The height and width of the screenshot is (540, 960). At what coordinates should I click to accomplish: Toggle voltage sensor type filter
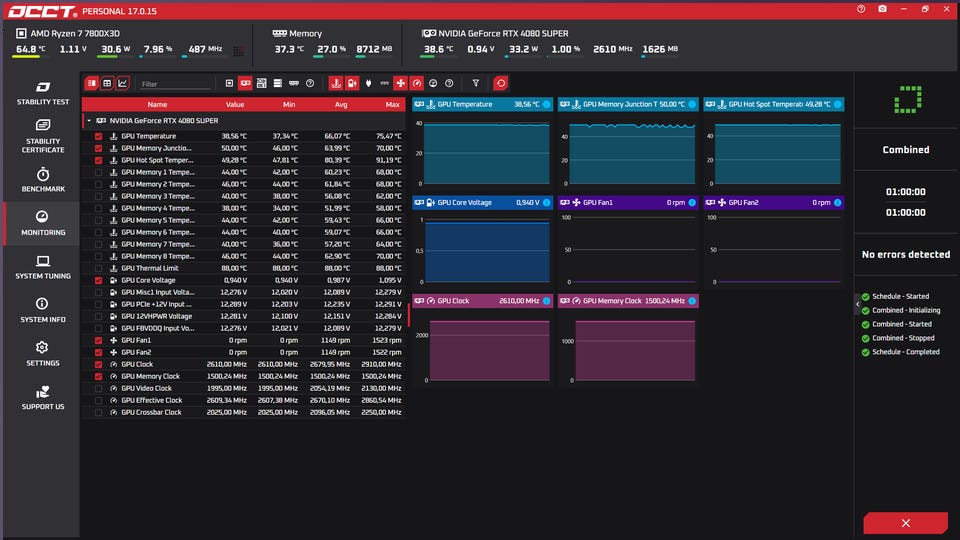click(x=352, y=83)
